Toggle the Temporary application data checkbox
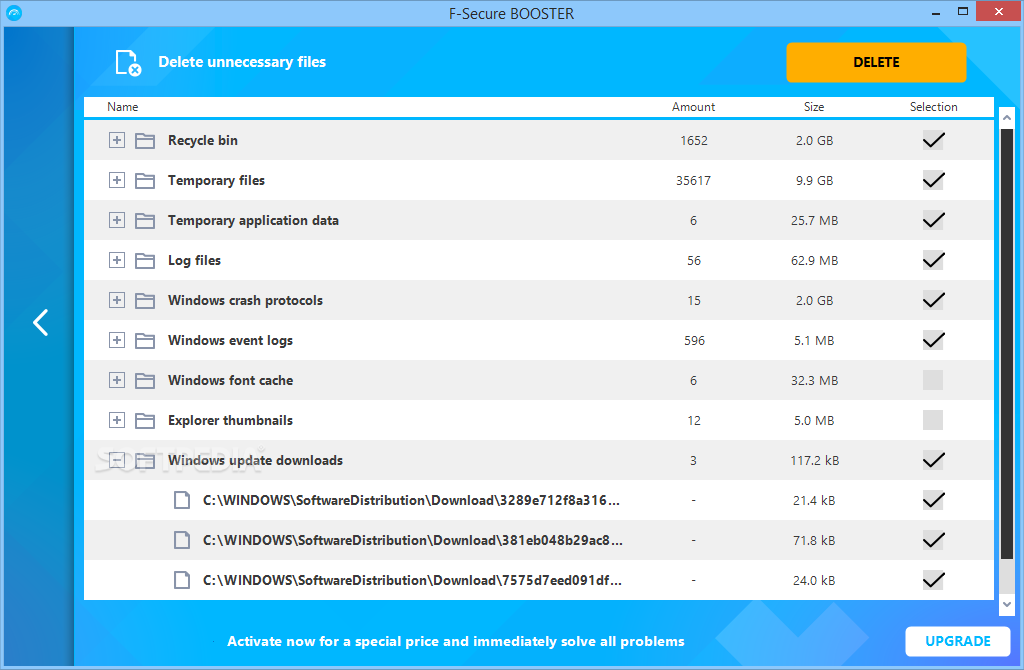Screen dimensions: 1024x670 click(933, 220)
